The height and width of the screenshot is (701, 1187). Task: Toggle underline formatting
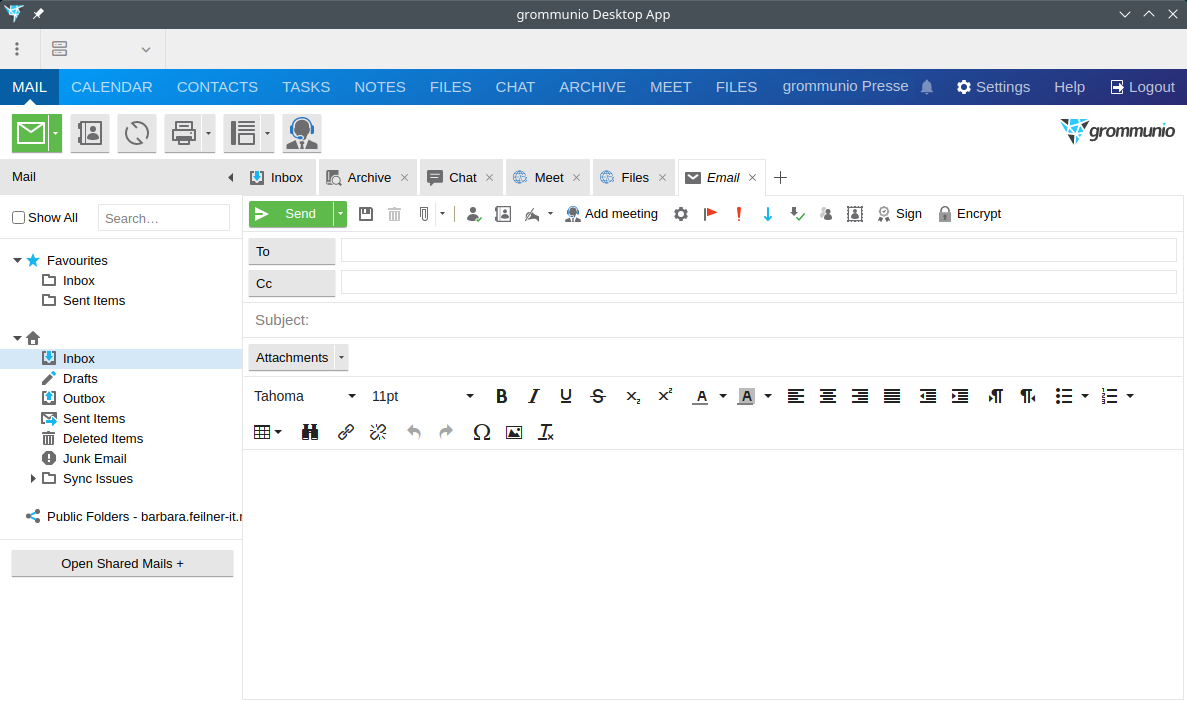565,396
